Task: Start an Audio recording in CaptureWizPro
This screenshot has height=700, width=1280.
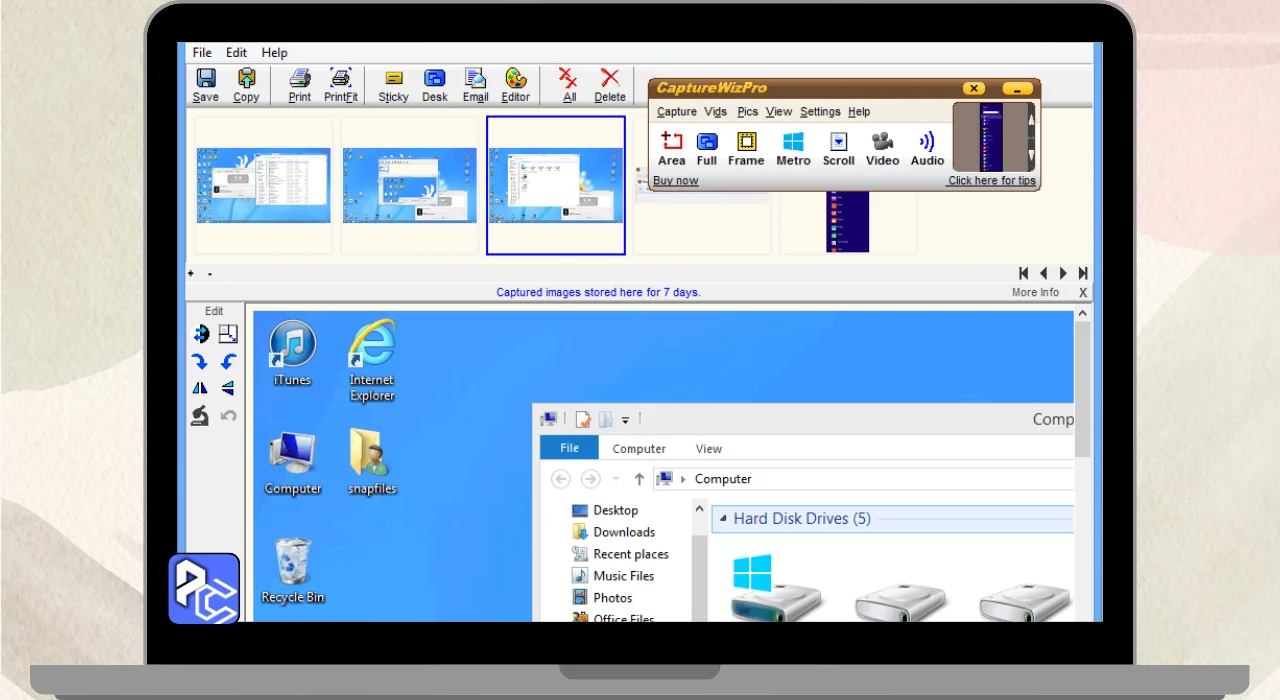Action: (927, 148)
